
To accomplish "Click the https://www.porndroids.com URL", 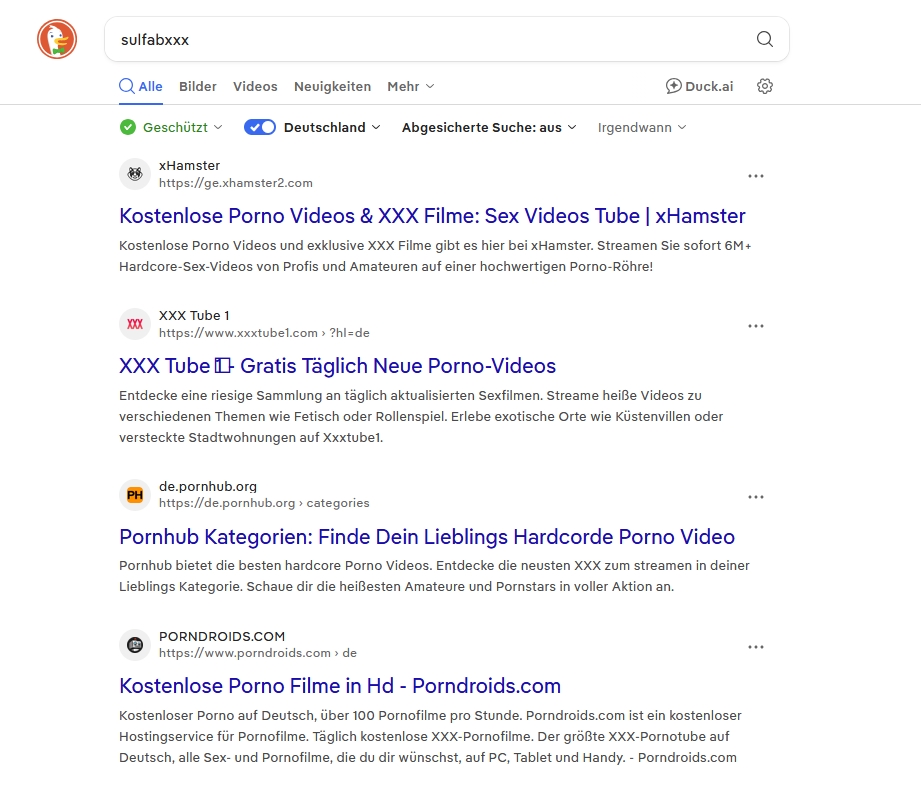I will pyautogui.click(x=257, y=653).
